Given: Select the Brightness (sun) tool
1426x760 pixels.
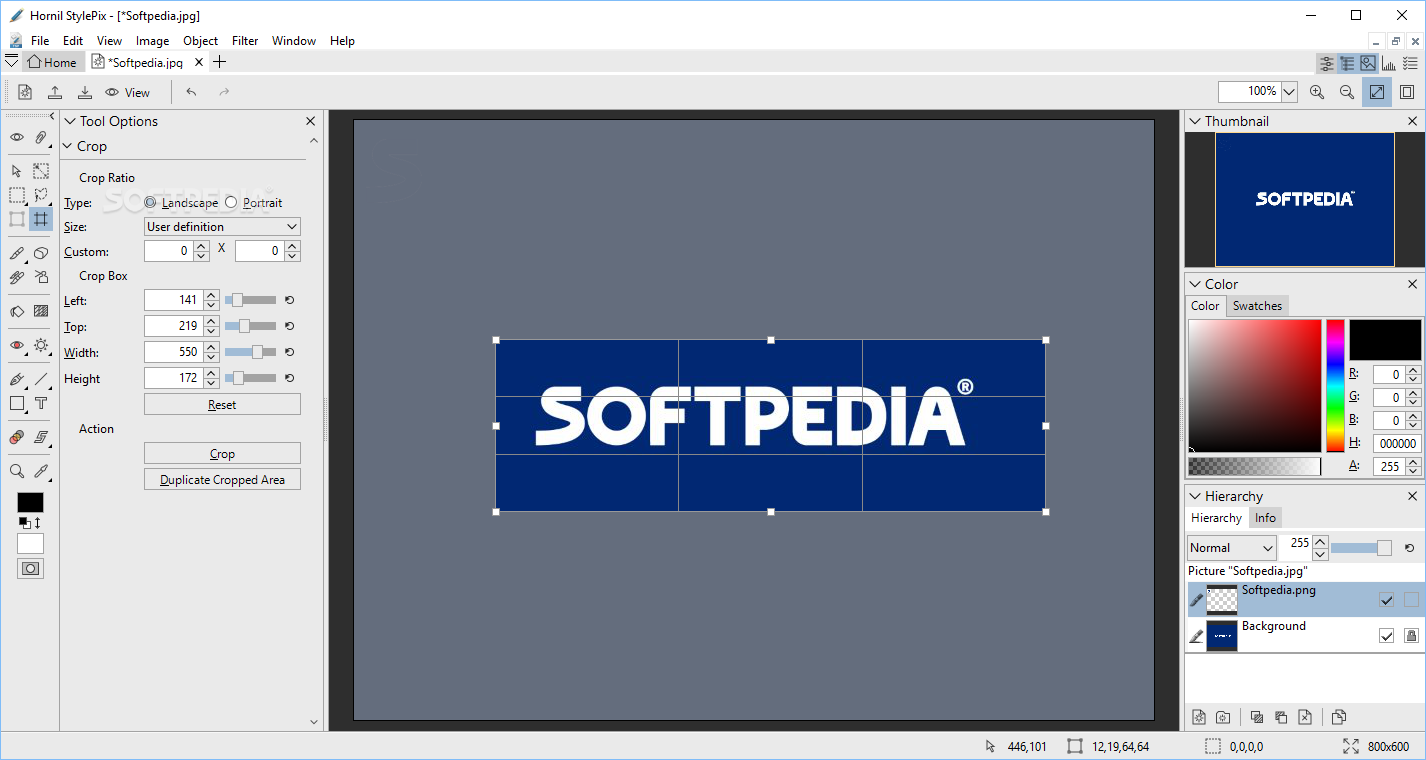Looking at the screenshot, I should point(41,345).
